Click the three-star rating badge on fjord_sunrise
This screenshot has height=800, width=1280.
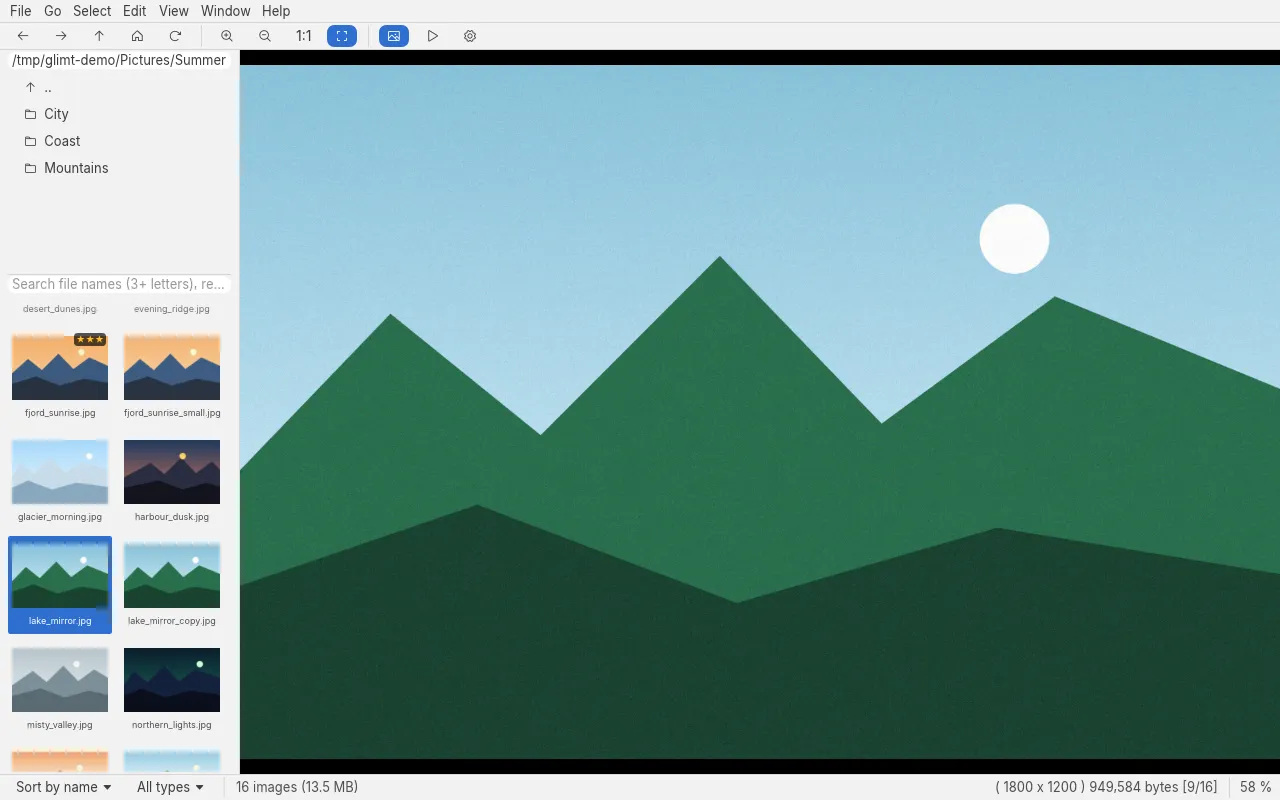[x=90, y=340]
